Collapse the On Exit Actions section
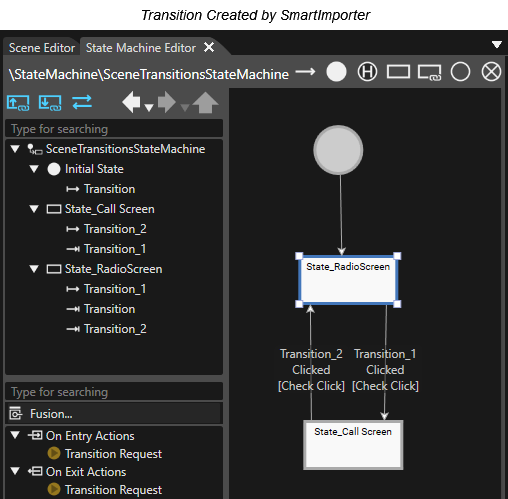Screen dimensions: 508x499 pyautogui.click(x=15, y=471)
